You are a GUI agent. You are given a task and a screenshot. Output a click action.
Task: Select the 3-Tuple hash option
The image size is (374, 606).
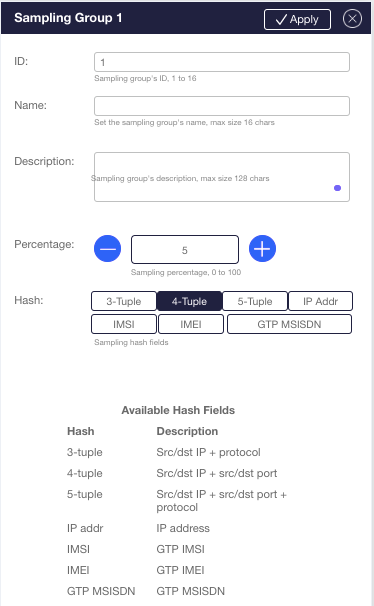point(124,301)
